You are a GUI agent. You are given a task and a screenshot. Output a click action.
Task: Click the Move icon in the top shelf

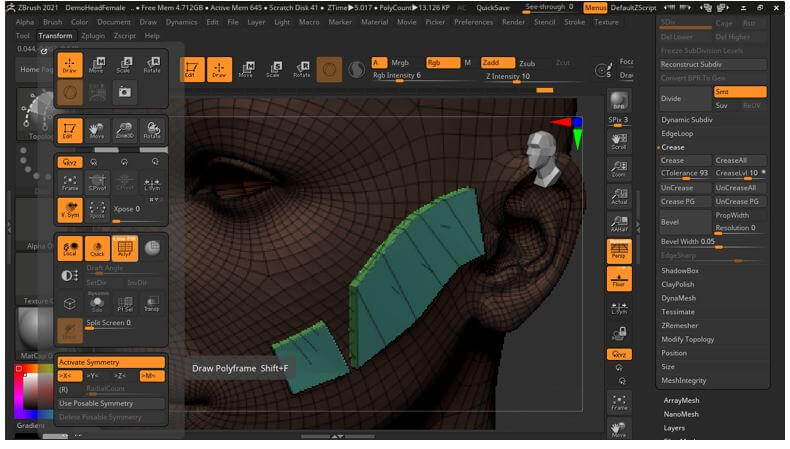coord(246,69)
